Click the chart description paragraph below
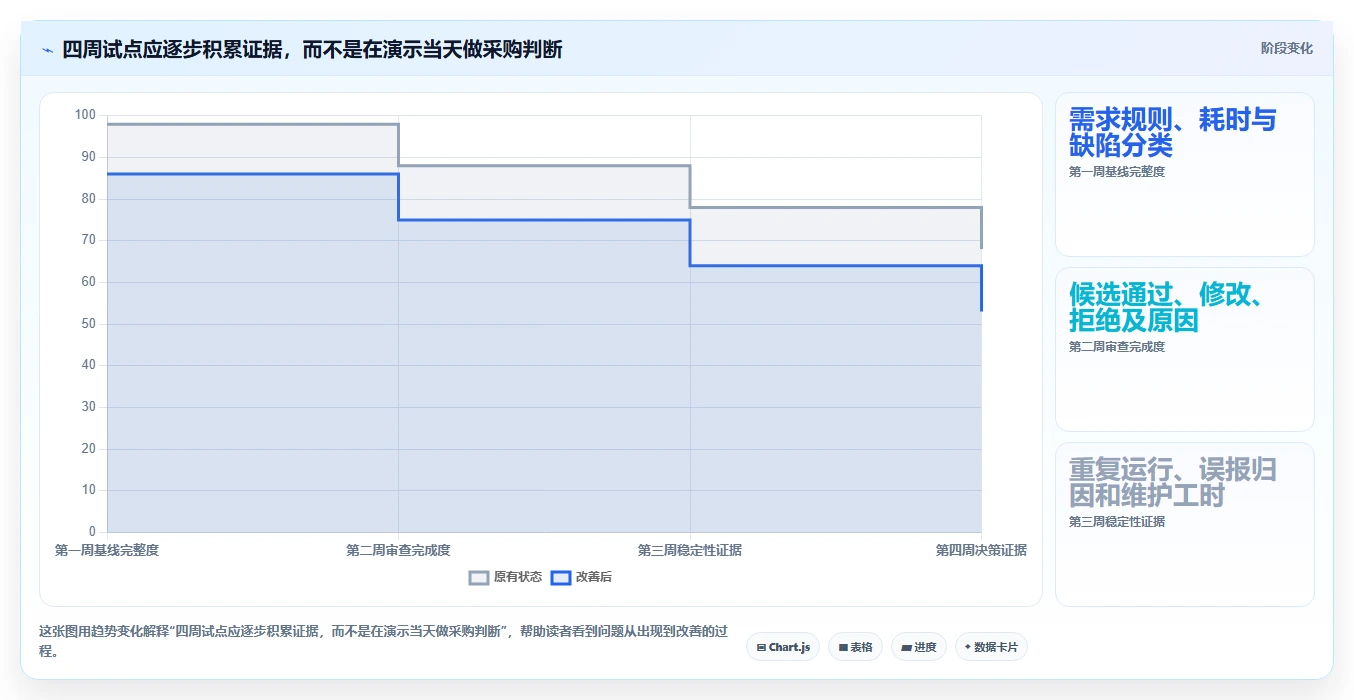 (384, 641)
